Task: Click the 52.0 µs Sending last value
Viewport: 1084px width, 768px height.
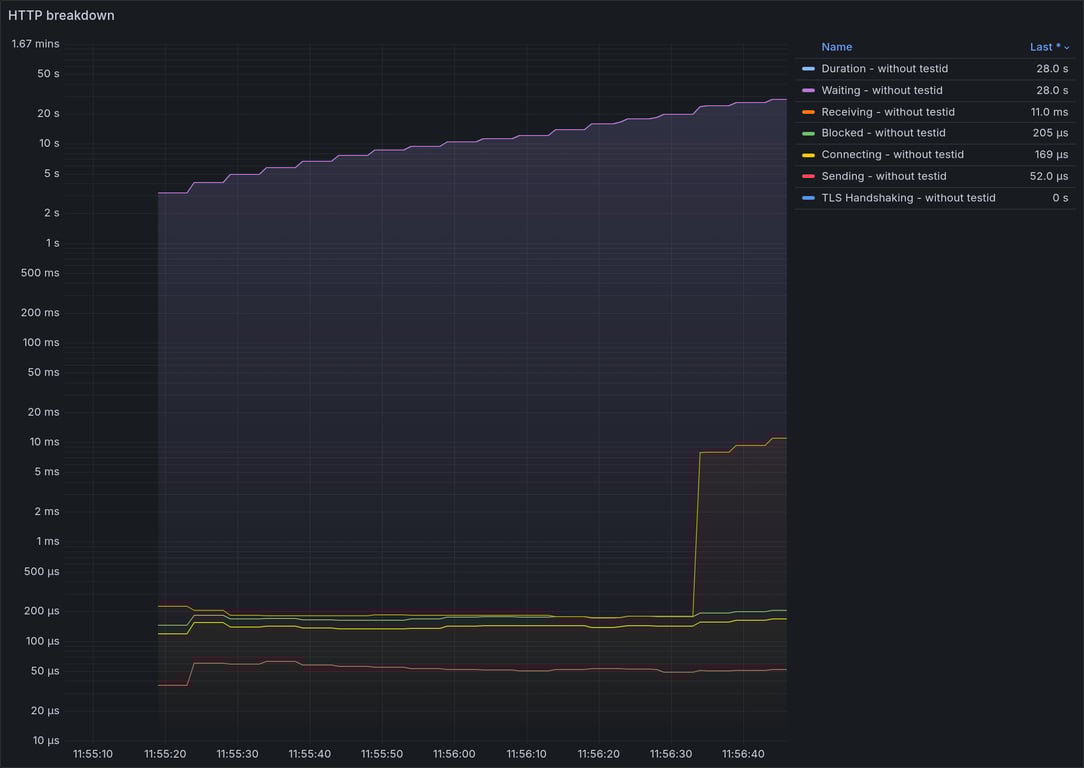Action: pos(1049,176)
